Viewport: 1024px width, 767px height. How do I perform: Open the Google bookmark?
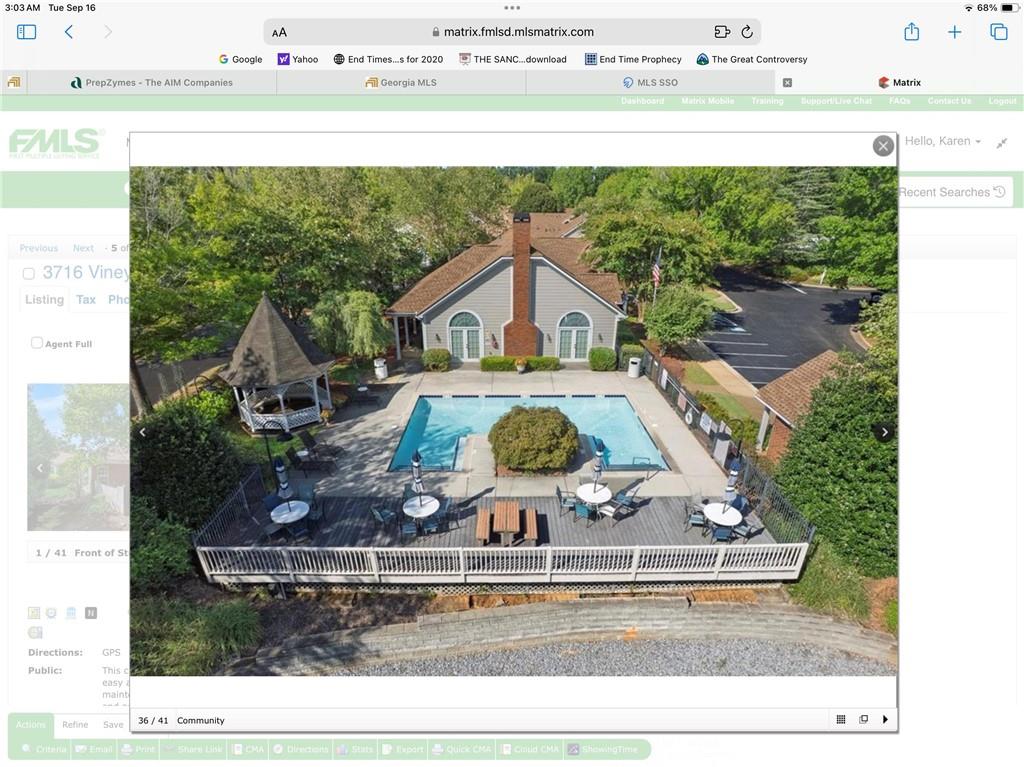pos(240,59)
